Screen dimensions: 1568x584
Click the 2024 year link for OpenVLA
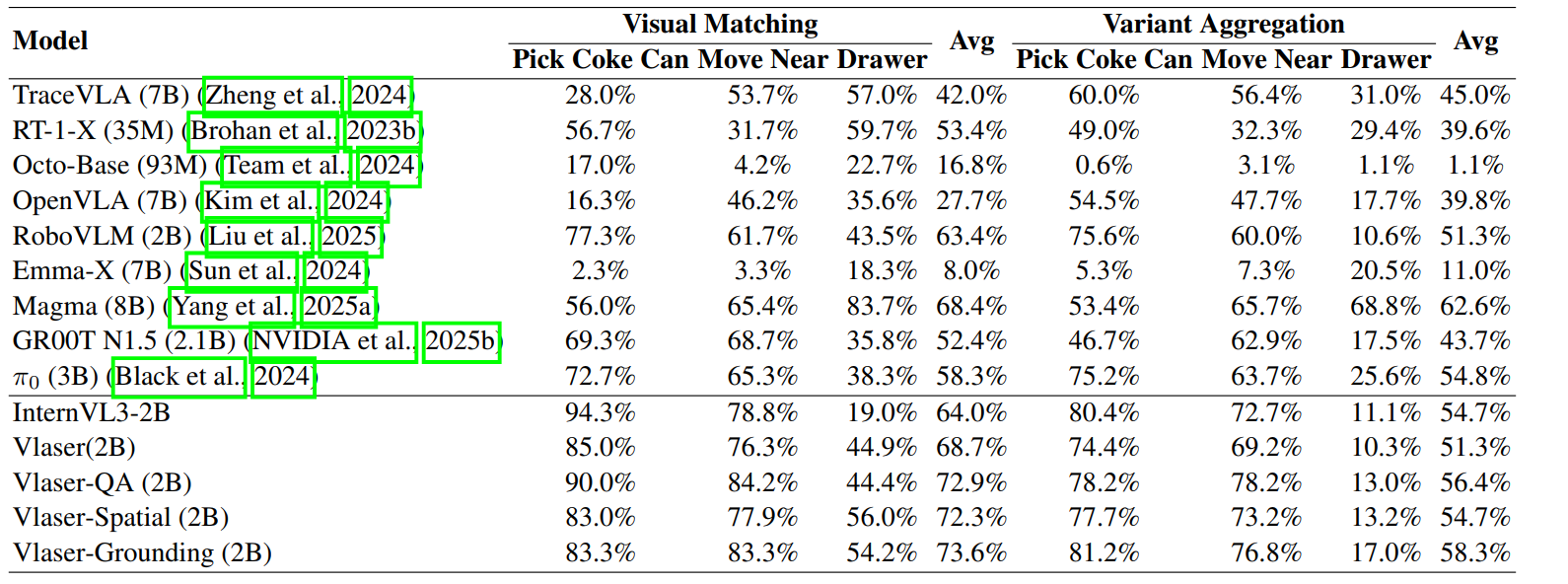tap(356, 201)
